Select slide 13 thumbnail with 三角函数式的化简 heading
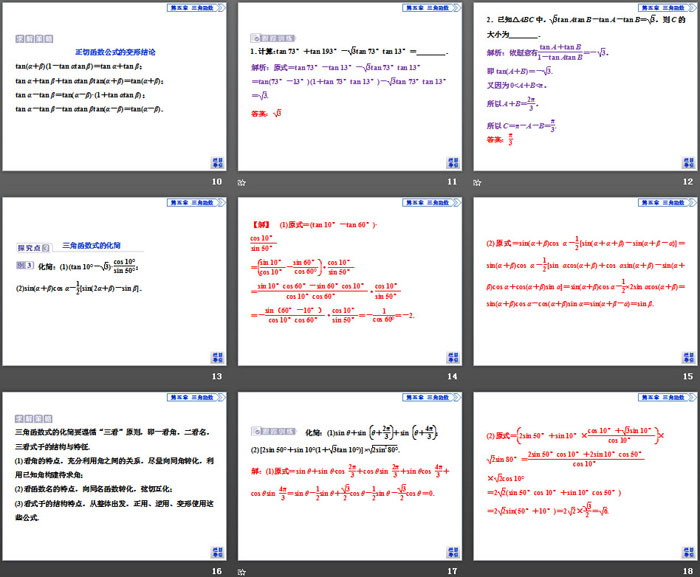The image size is (700, 577). coord(114,281)
